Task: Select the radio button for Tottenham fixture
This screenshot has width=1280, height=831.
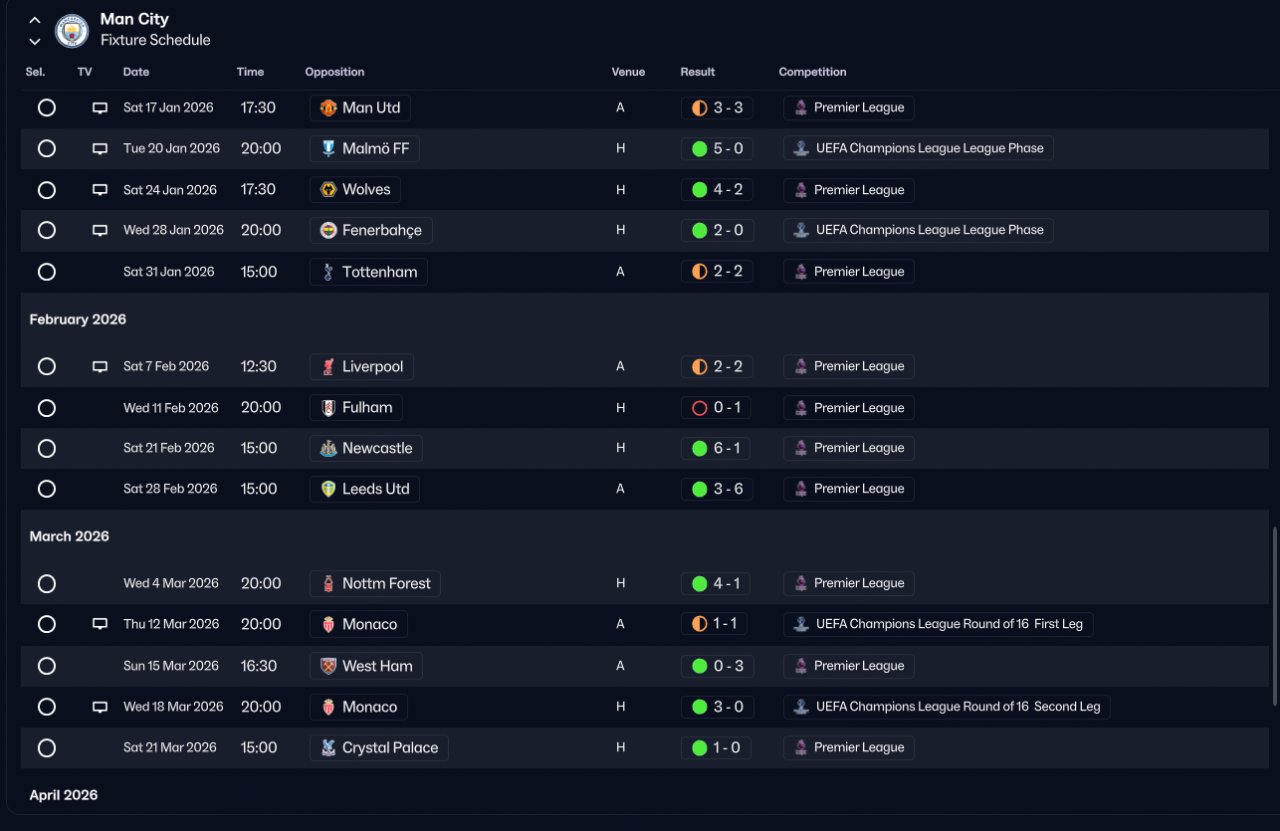Action: point(46,272)
